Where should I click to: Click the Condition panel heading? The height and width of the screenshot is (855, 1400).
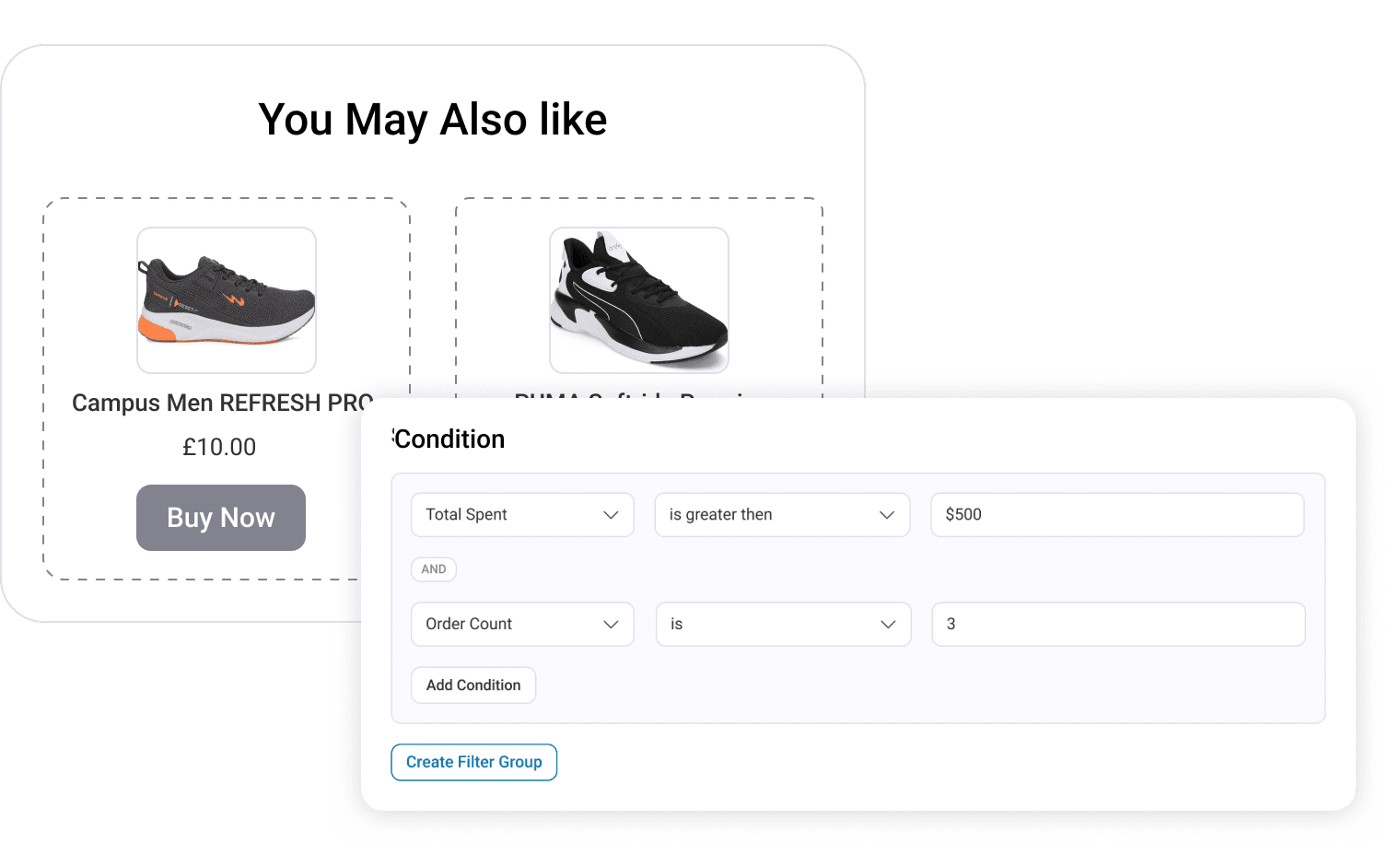coord(449,439)
